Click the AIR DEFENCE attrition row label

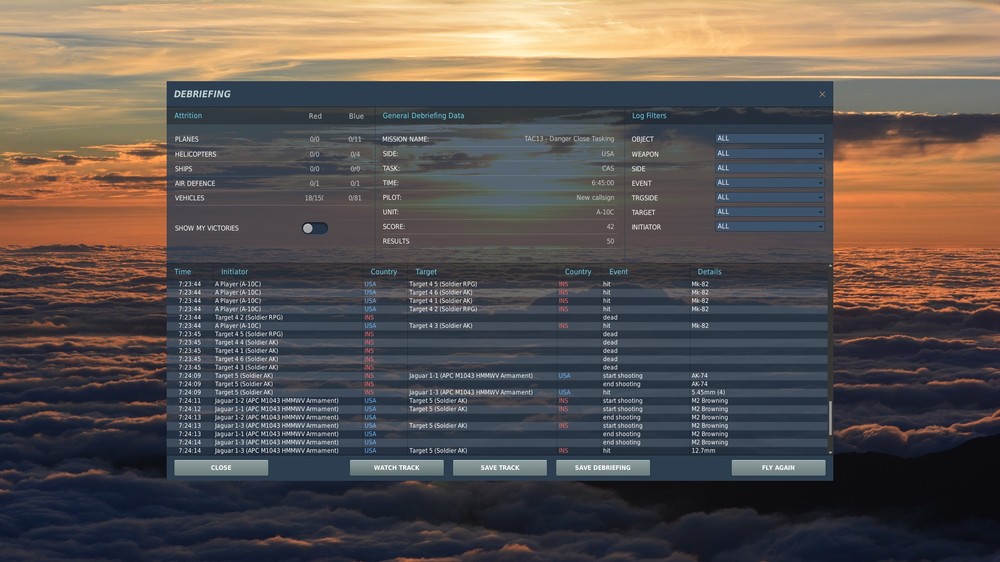coord(195,184)
